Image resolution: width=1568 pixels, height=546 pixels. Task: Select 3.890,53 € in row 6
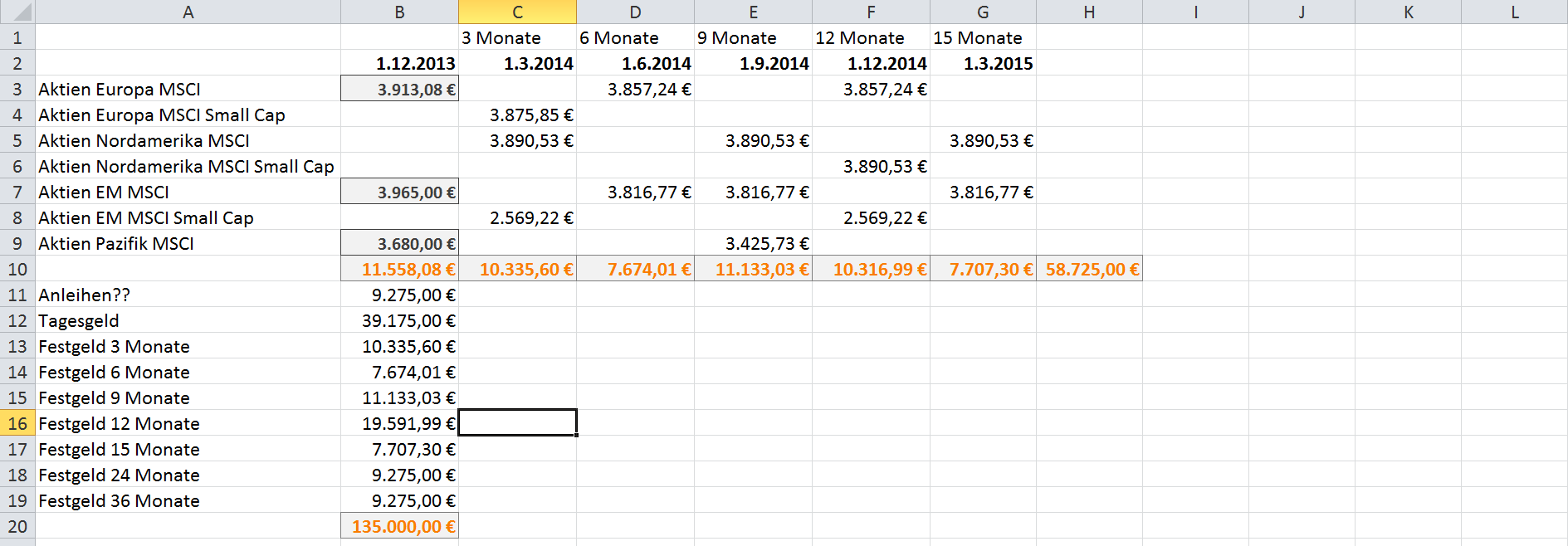click(871, 166)
